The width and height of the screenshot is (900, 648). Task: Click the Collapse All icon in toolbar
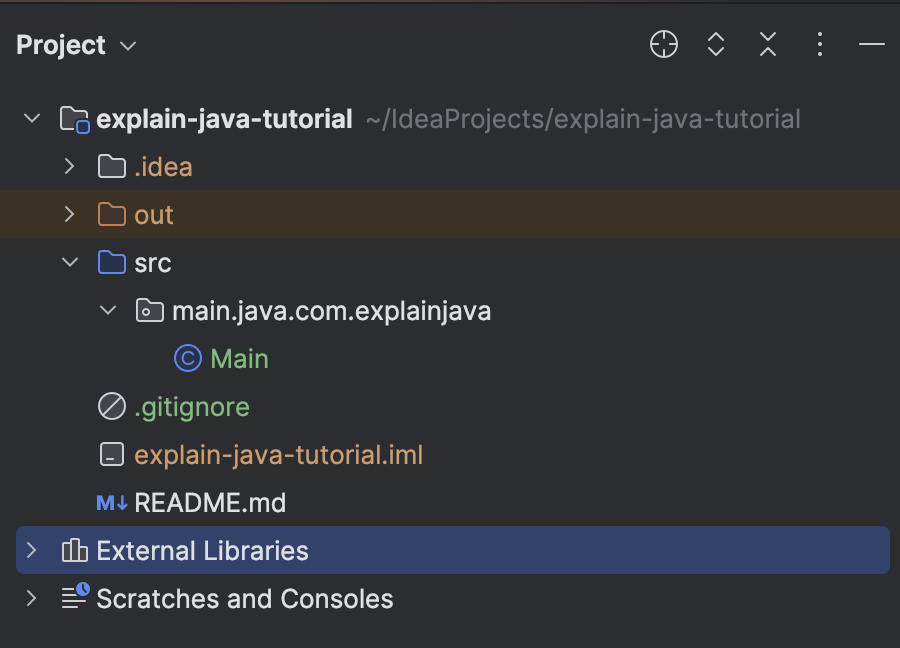coord(768,44)
